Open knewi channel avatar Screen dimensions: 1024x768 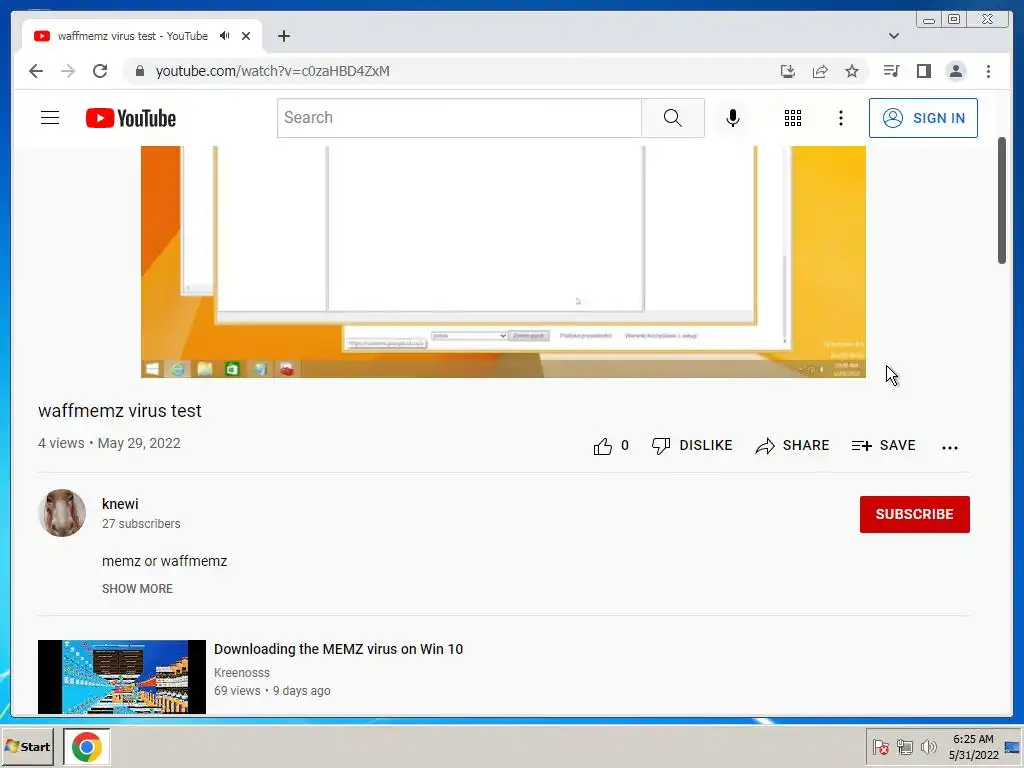point(62,513)
